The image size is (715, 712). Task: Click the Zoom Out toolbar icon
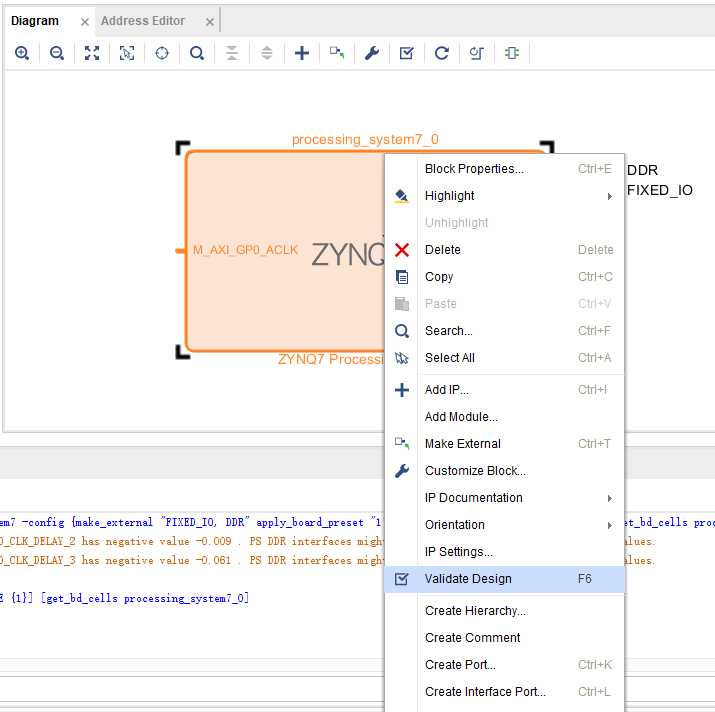point(57,53)
